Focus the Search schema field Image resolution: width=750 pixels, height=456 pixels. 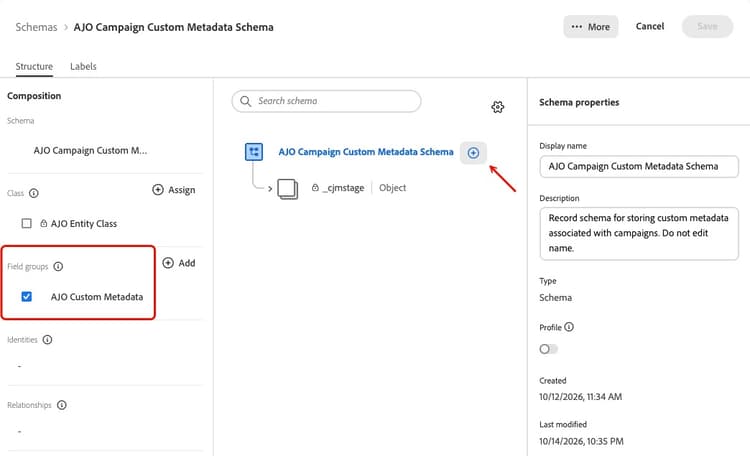click(326, 101)
